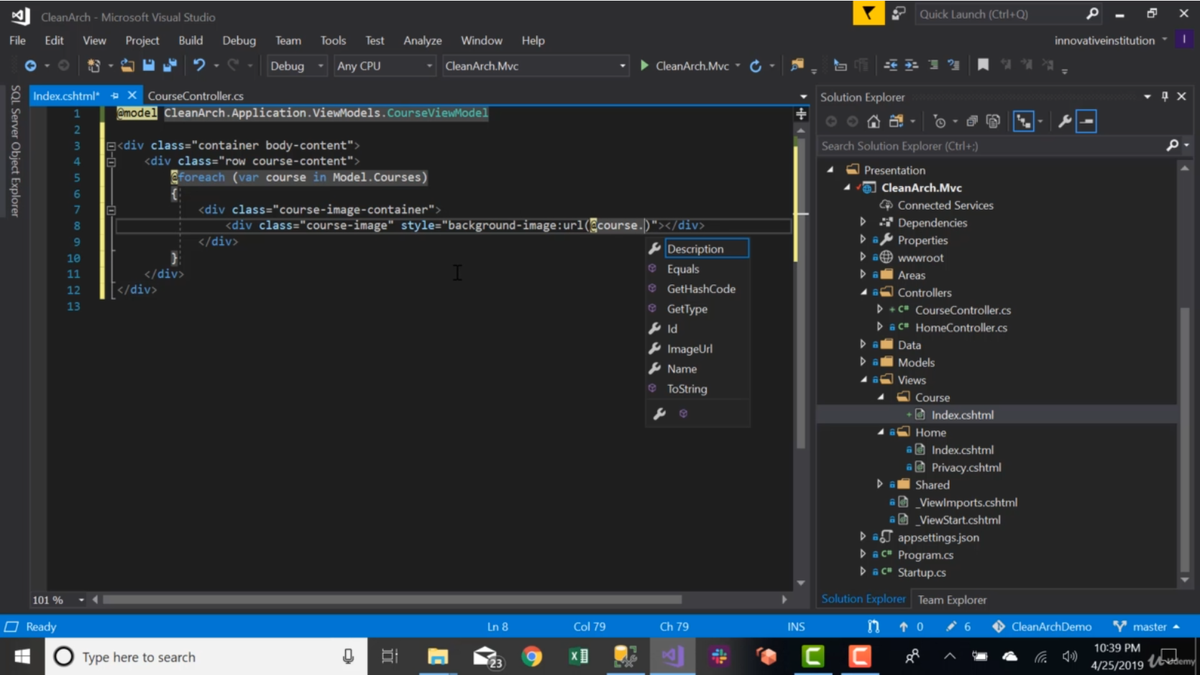Collapse the Controllers folder node

tap(863, 293)
